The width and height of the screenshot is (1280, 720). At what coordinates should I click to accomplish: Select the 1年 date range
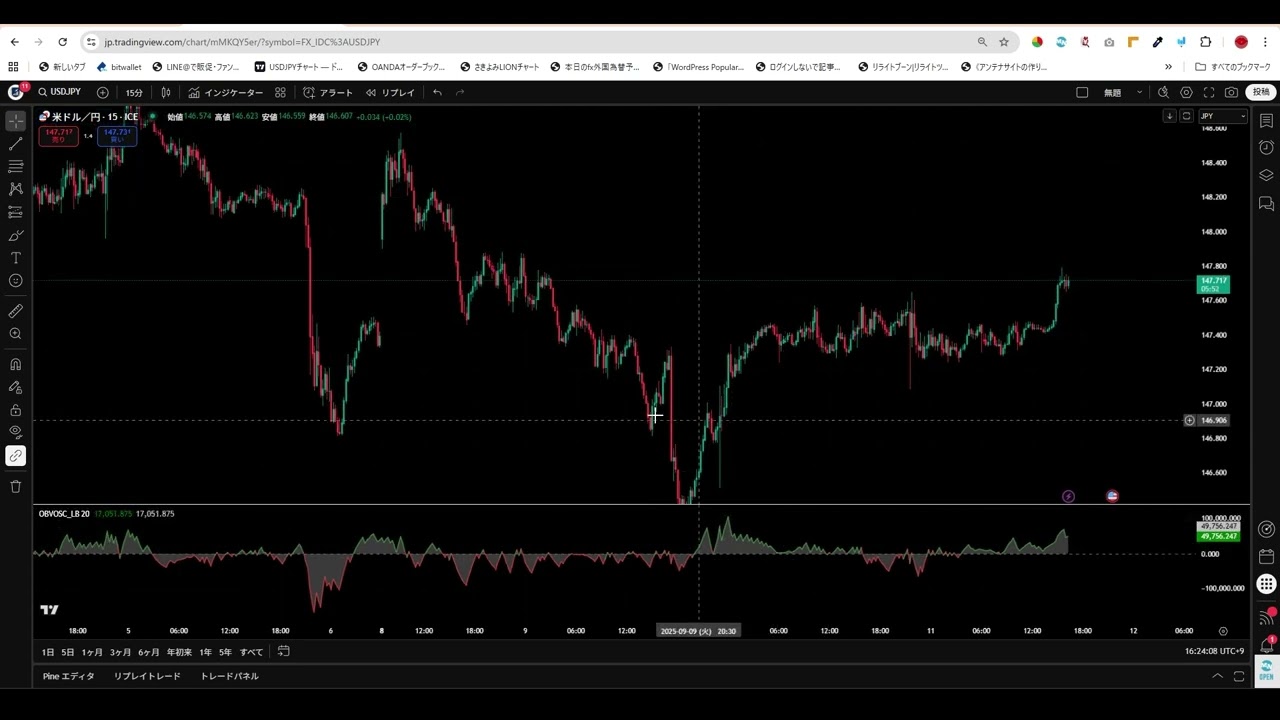pyautogui.click(x=205, y=652)
